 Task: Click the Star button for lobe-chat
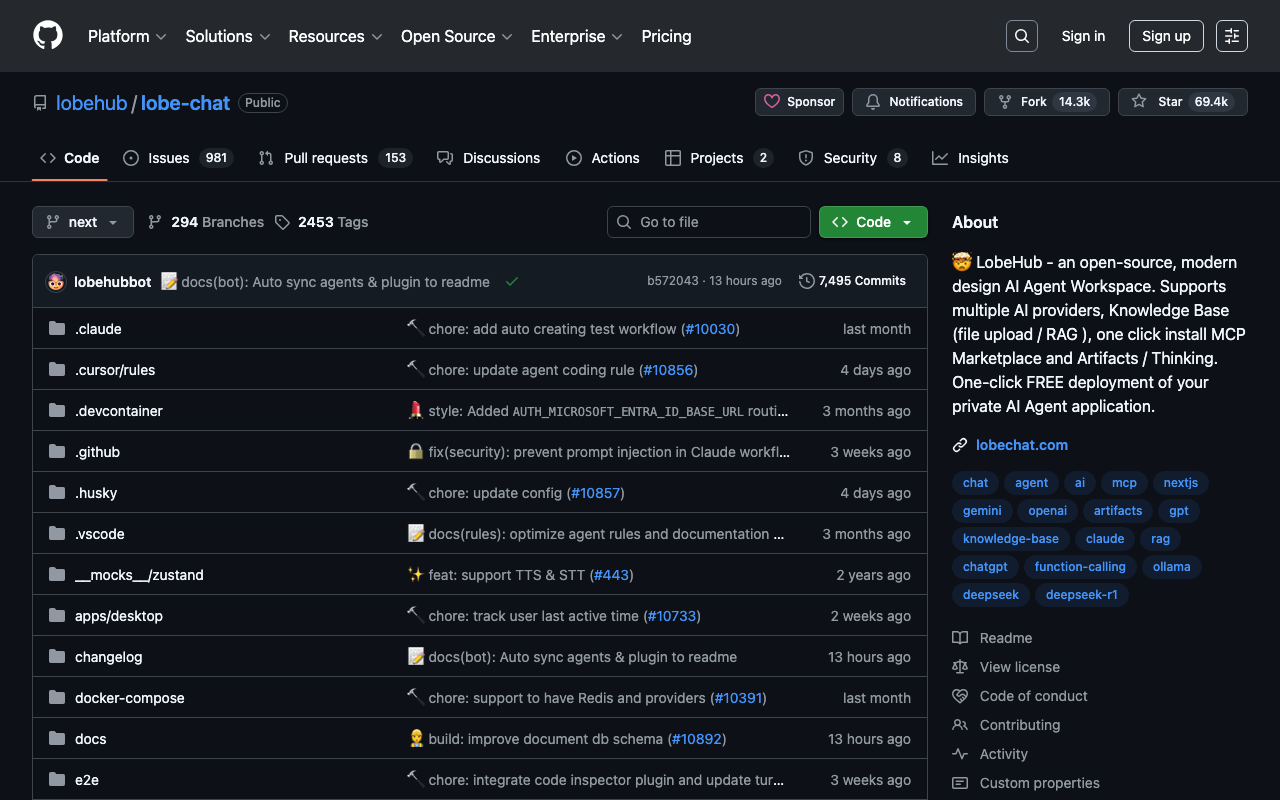click(1183, 102)
